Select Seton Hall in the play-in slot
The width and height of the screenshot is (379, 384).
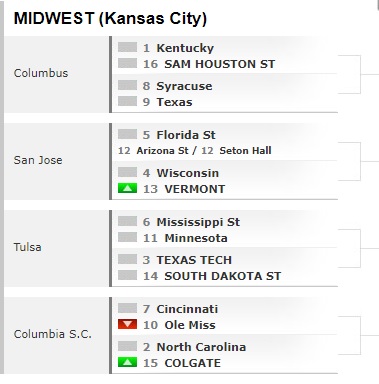[x=245, y=151]
